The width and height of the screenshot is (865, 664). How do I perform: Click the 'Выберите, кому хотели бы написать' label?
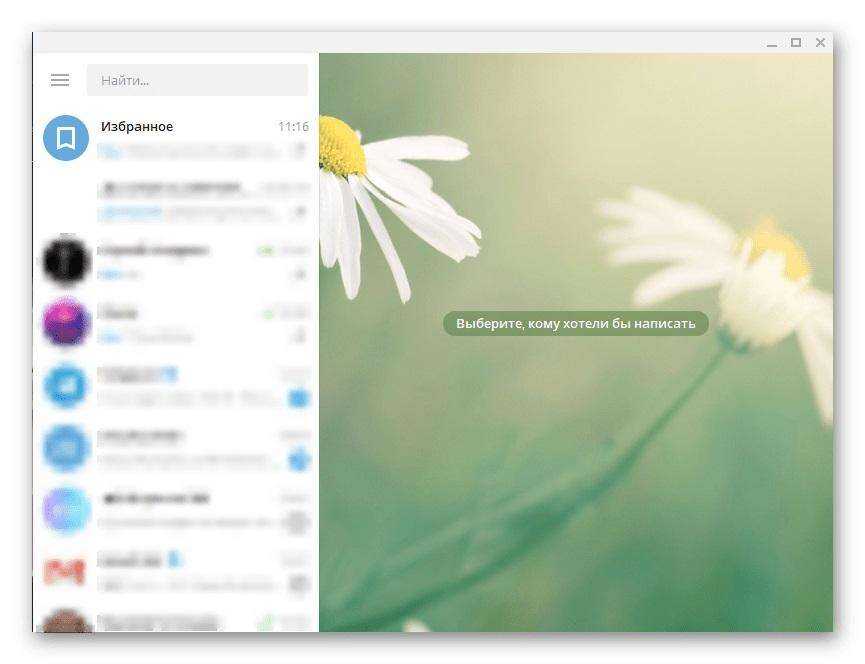575,324
